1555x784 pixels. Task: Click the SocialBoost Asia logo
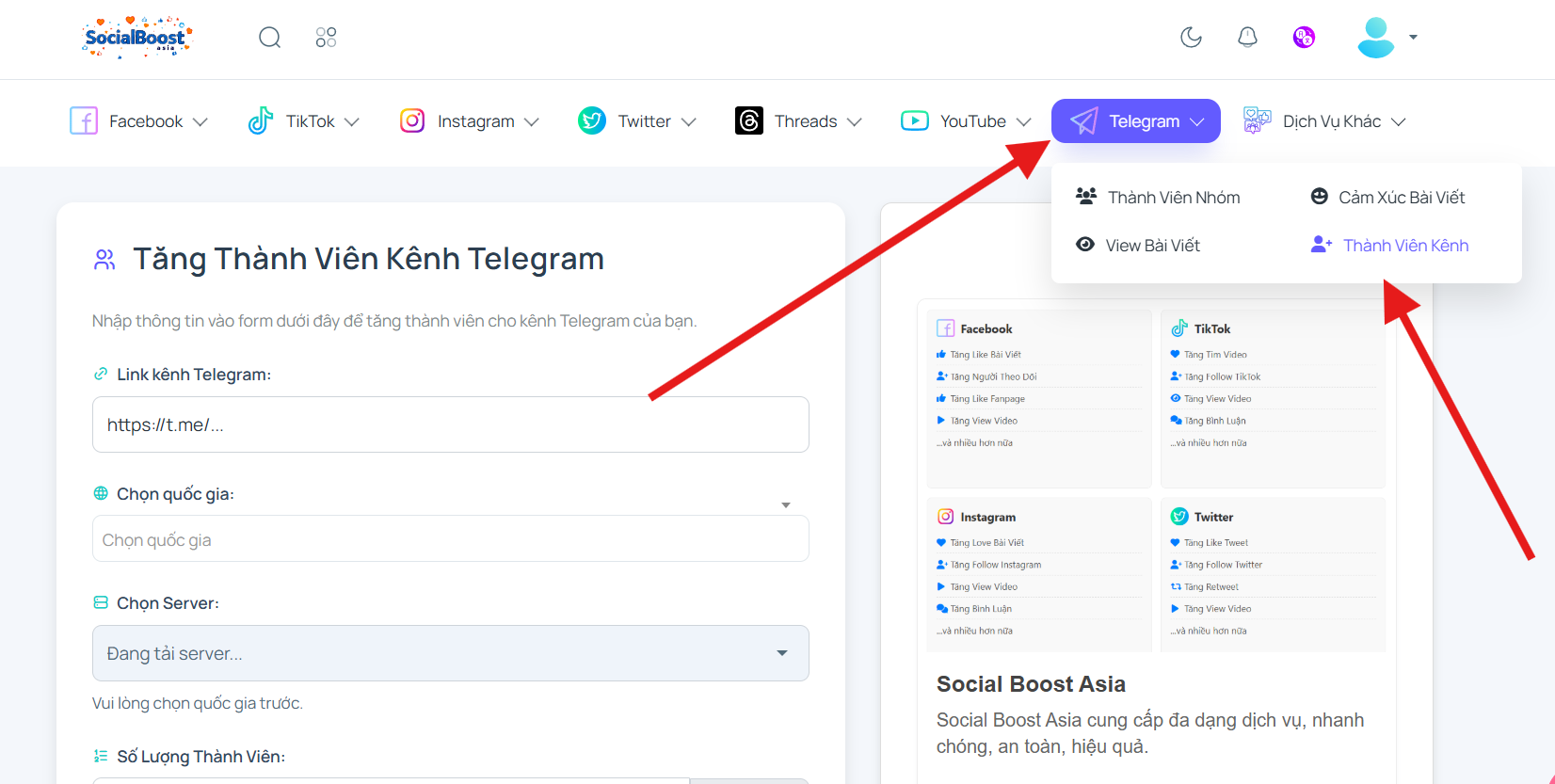tap(137, 38)
